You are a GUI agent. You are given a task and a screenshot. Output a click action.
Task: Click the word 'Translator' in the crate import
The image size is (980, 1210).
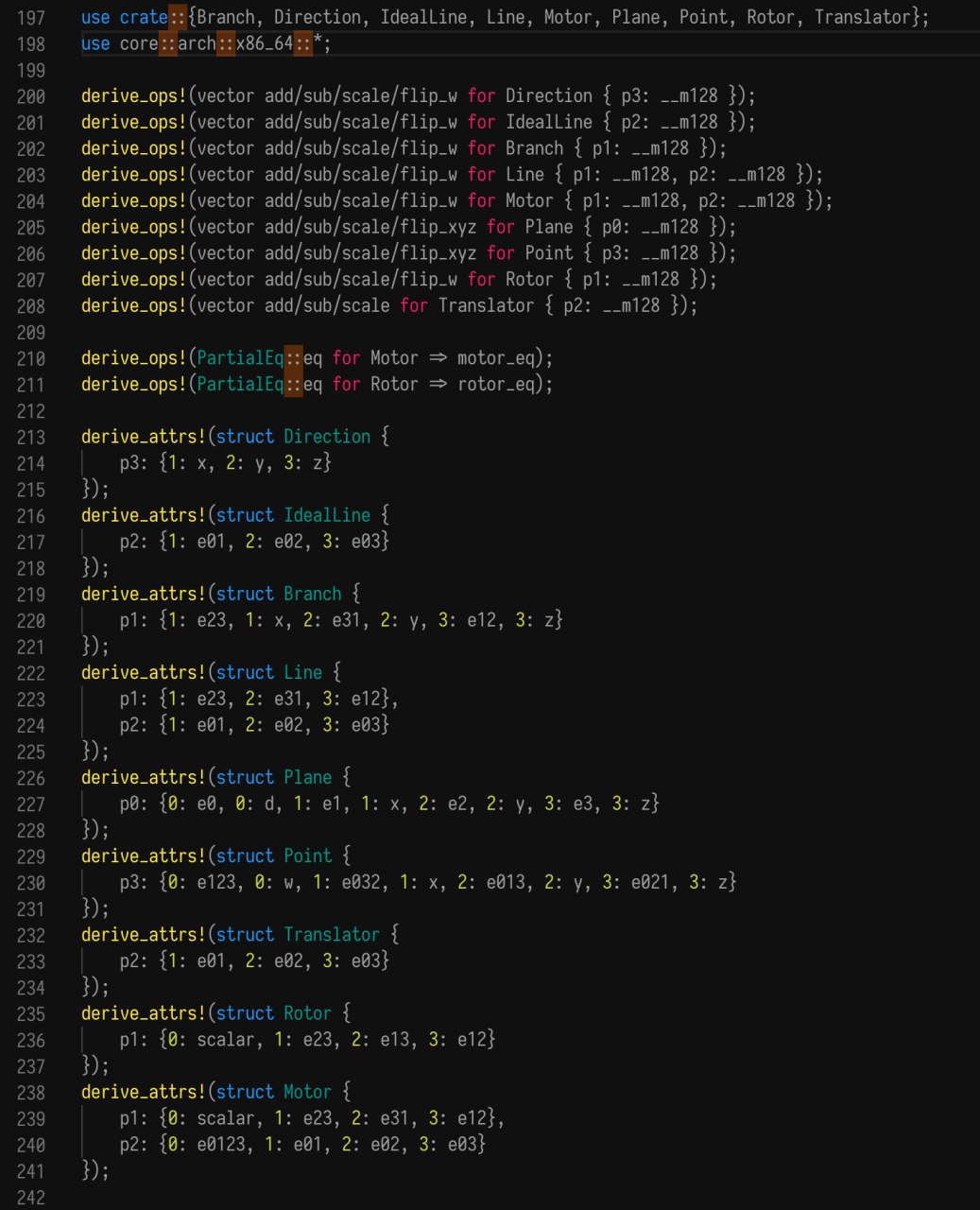(863, 17)
